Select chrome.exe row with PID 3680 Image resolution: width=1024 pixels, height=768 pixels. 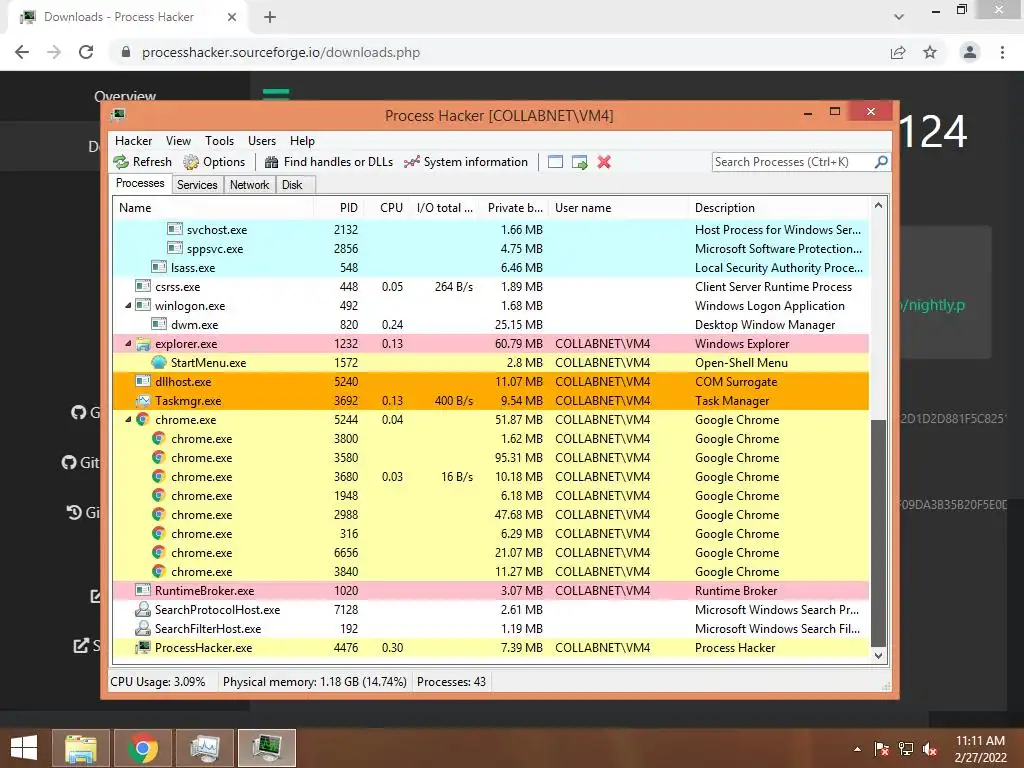point(490,477)
